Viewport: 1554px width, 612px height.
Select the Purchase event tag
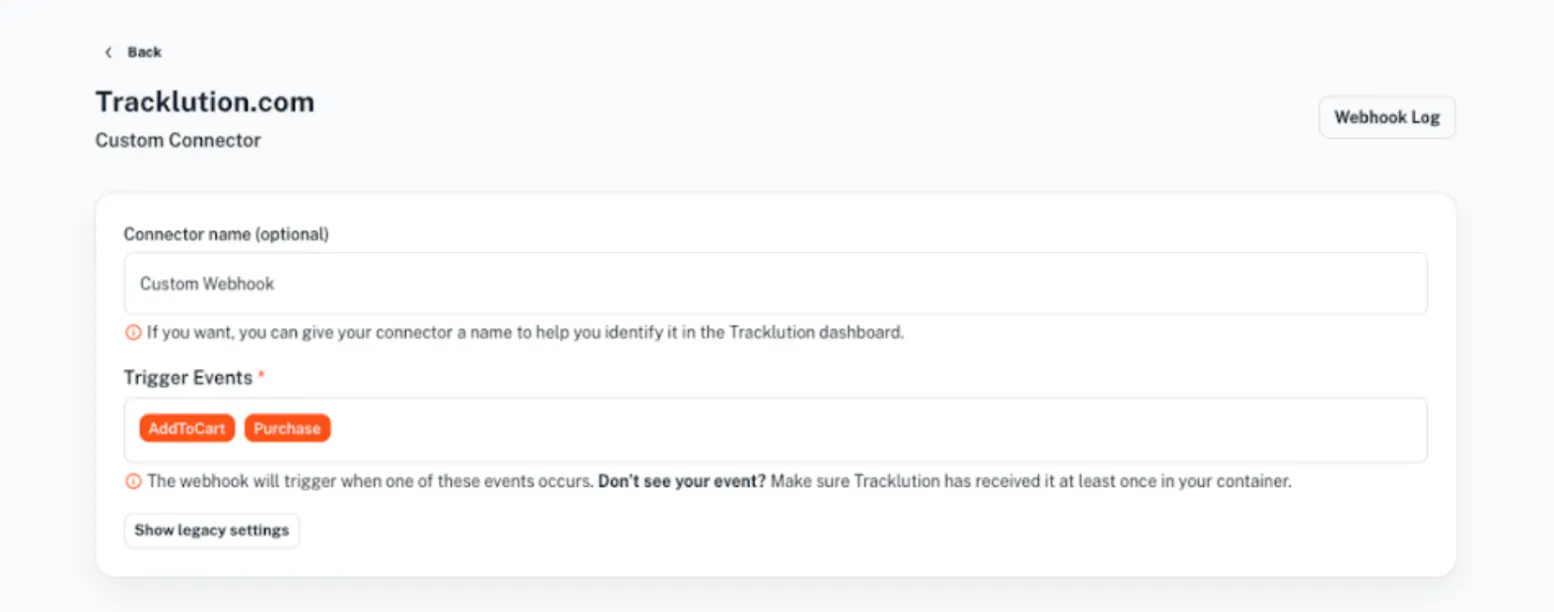coord(287,428)
